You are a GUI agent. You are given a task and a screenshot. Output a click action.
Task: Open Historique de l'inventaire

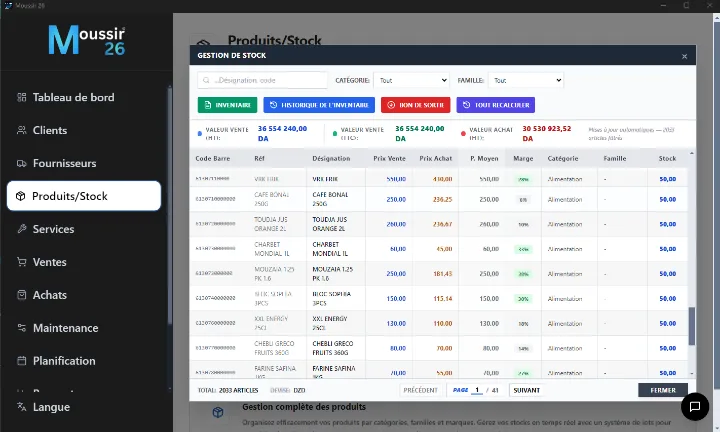319,105
